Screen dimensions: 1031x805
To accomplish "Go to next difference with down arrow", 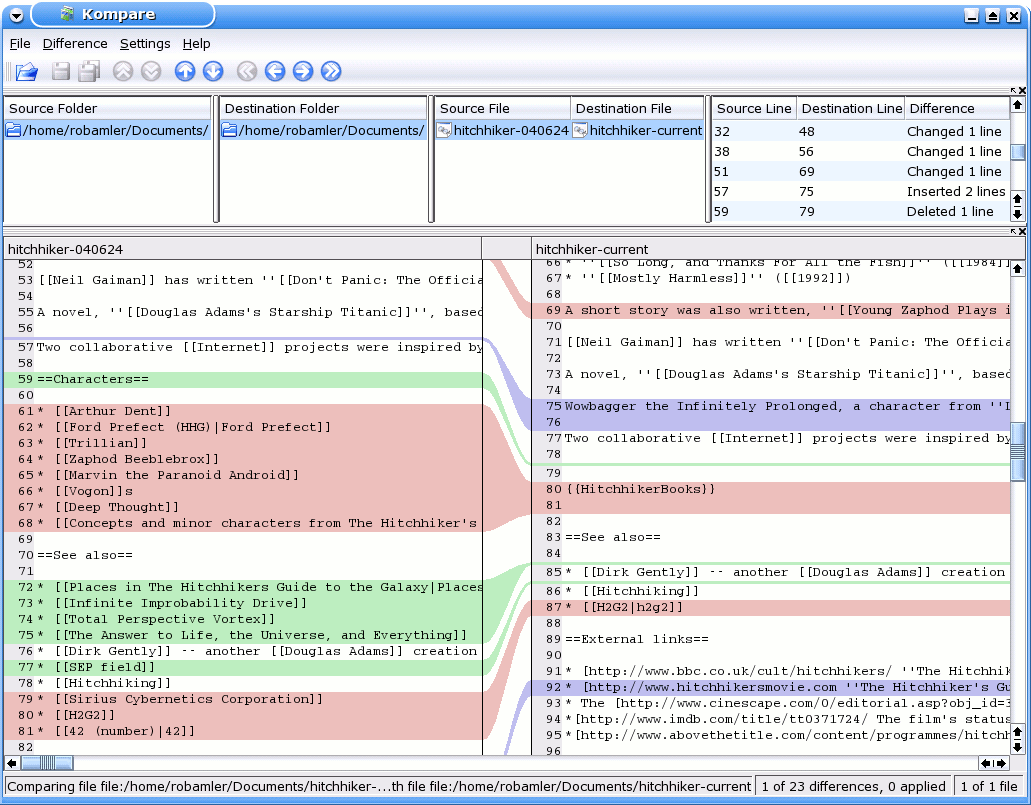I will pyautogui.click(x=213, y=71).
